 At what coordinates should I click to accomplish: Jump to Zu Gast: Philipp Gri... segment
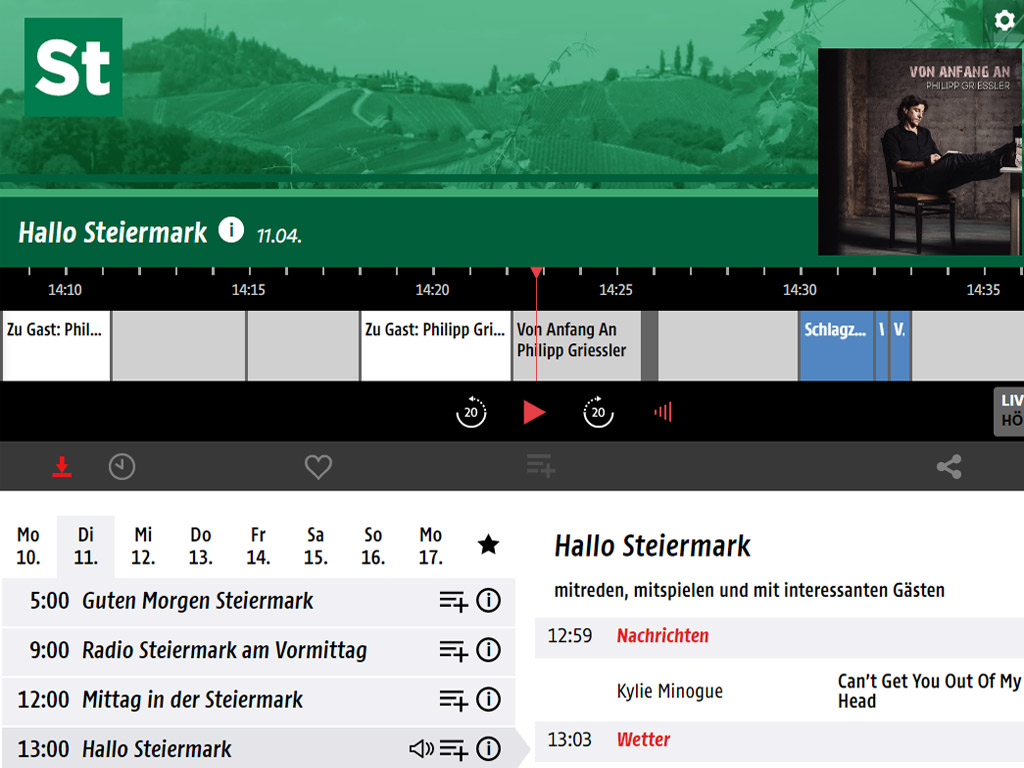point(436,345)
